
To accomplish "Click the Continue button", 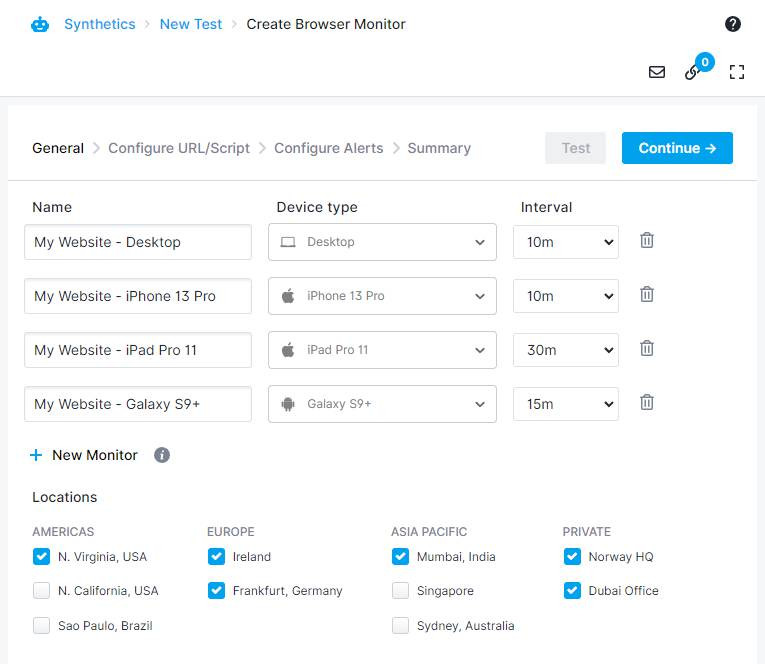I will point(677,148).
